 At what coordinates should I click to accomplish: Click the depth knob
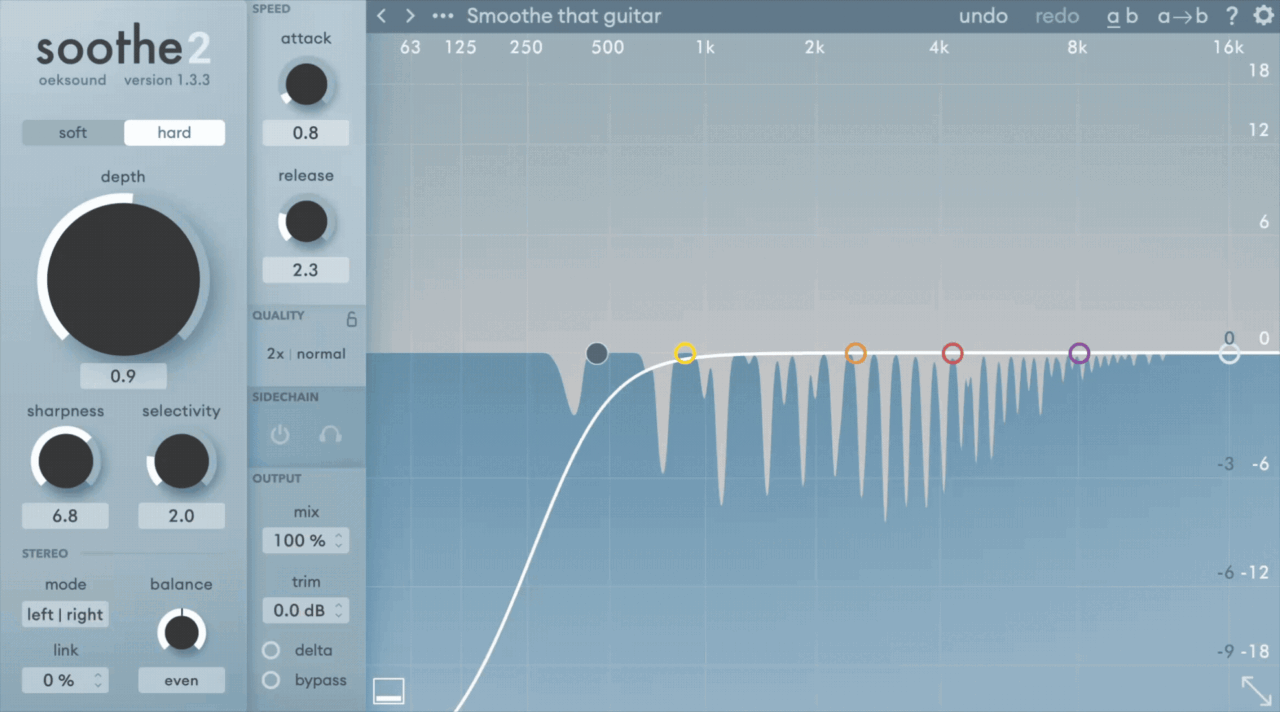pos(123,279)
